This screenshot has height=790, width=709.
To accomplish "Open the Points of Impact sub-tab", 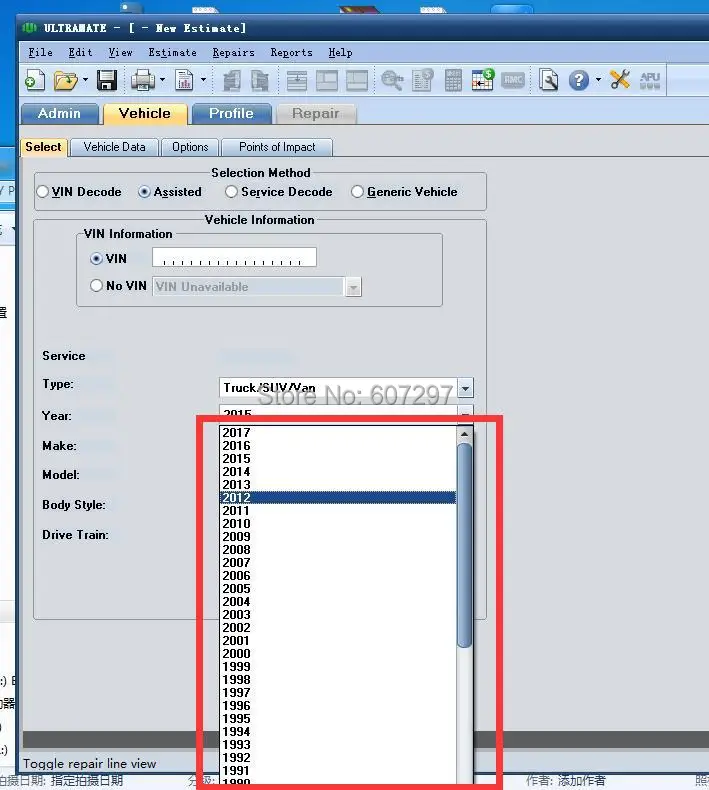I will pos(277,147).
